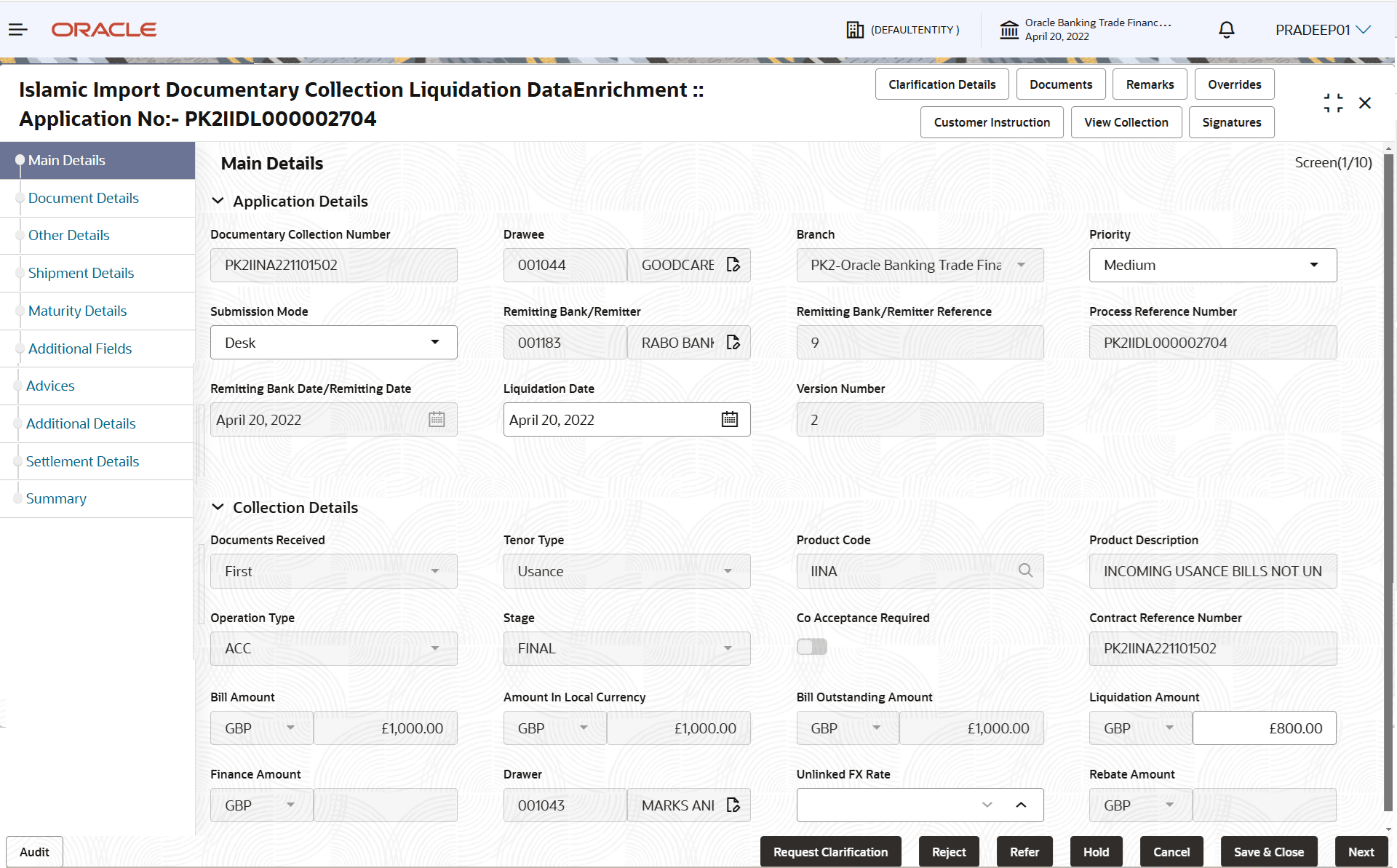Click the View Collection button
This screenshot has height=868, width=1397.
click(x=1126, y=122)
